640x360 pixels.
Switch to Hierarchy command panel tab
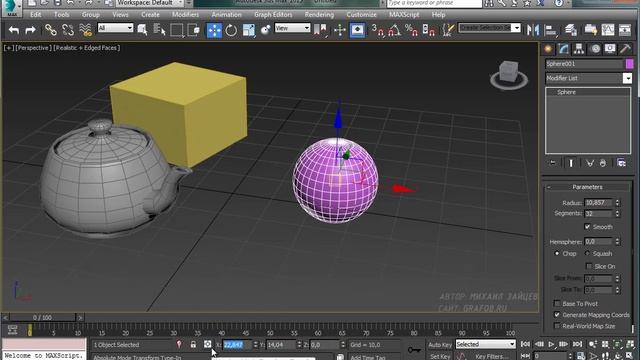[579, 49]
